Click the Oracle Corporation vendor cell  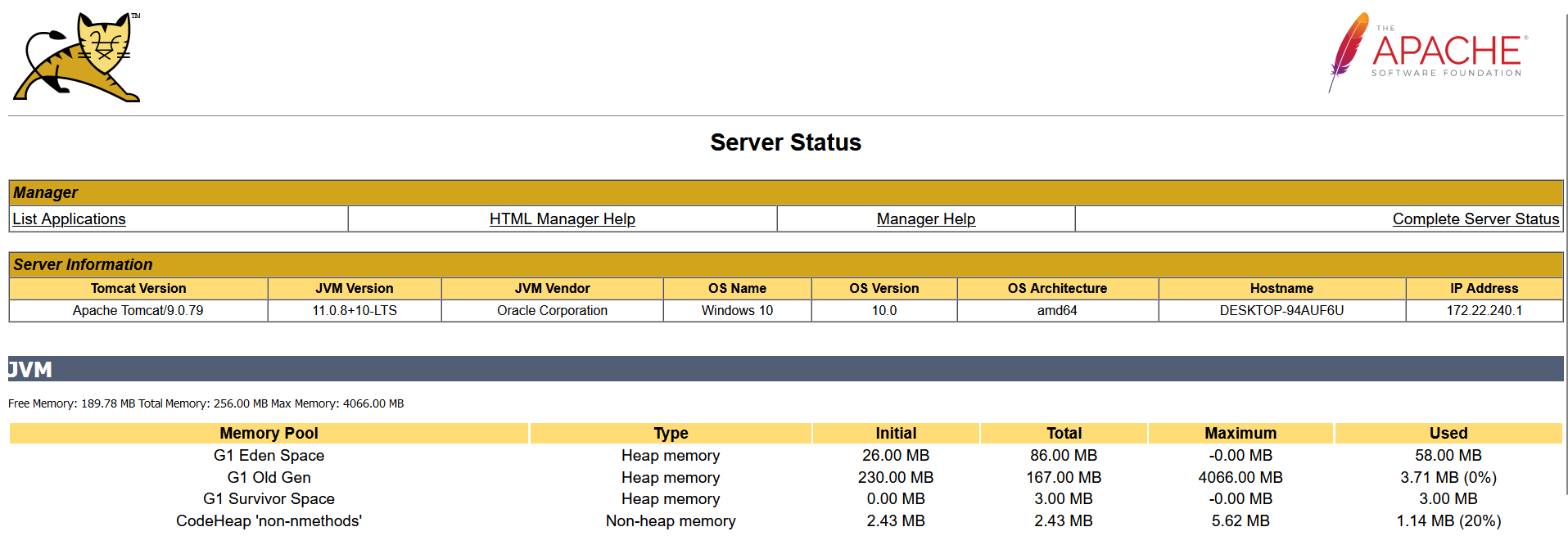click(552, 311)
